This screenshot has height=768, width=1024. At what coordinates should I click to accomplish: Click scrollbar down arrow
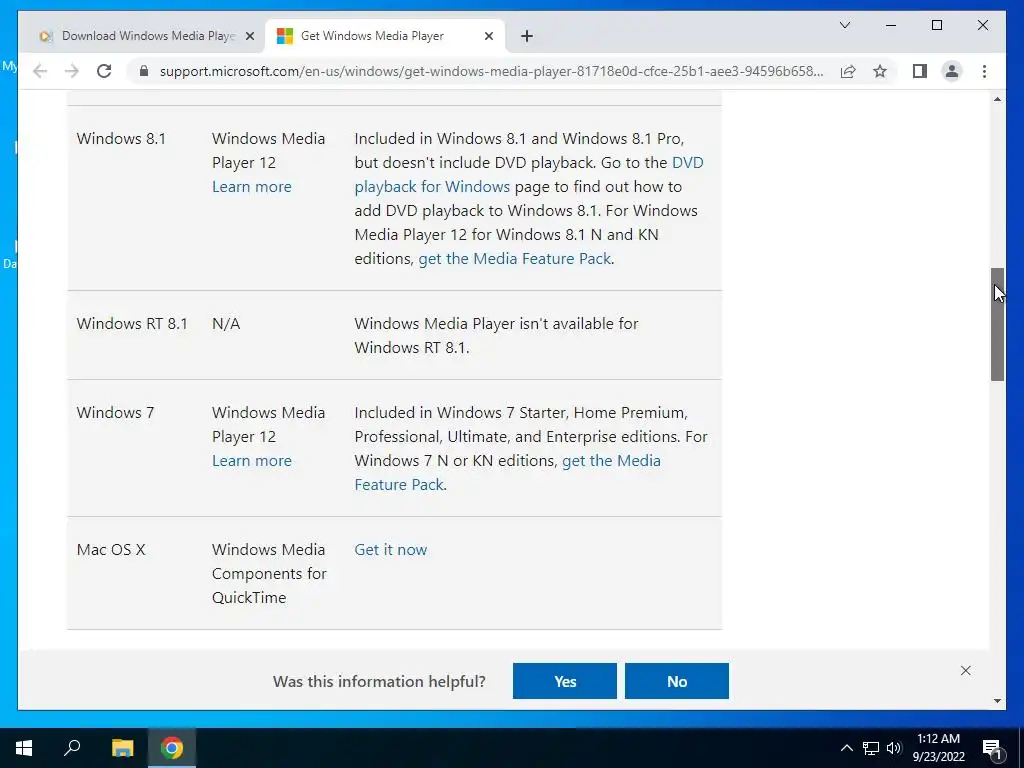tap(997, 701)
